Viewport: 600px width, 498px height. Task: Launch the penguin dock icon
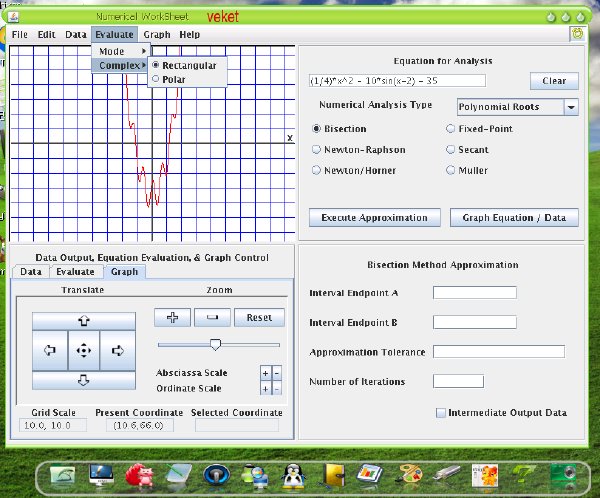[x=293, y=477]
